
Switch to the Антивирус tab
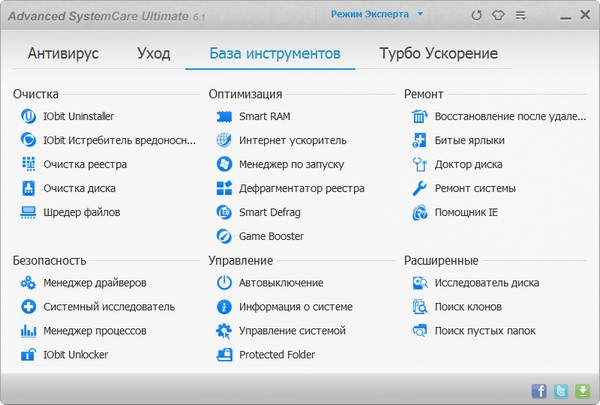tap(63, 53)
